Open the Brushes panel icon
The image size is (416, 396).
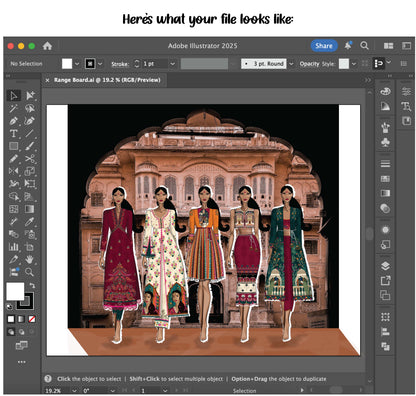point(385,127)
